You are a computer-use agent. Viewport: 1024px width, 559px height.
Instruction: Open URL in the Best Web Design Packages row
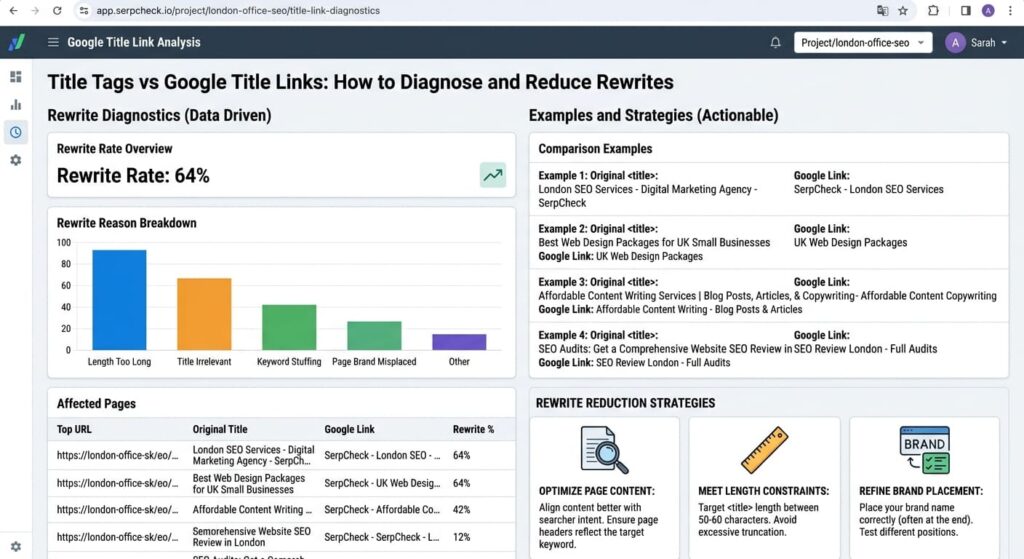click(x=117, y=483)
